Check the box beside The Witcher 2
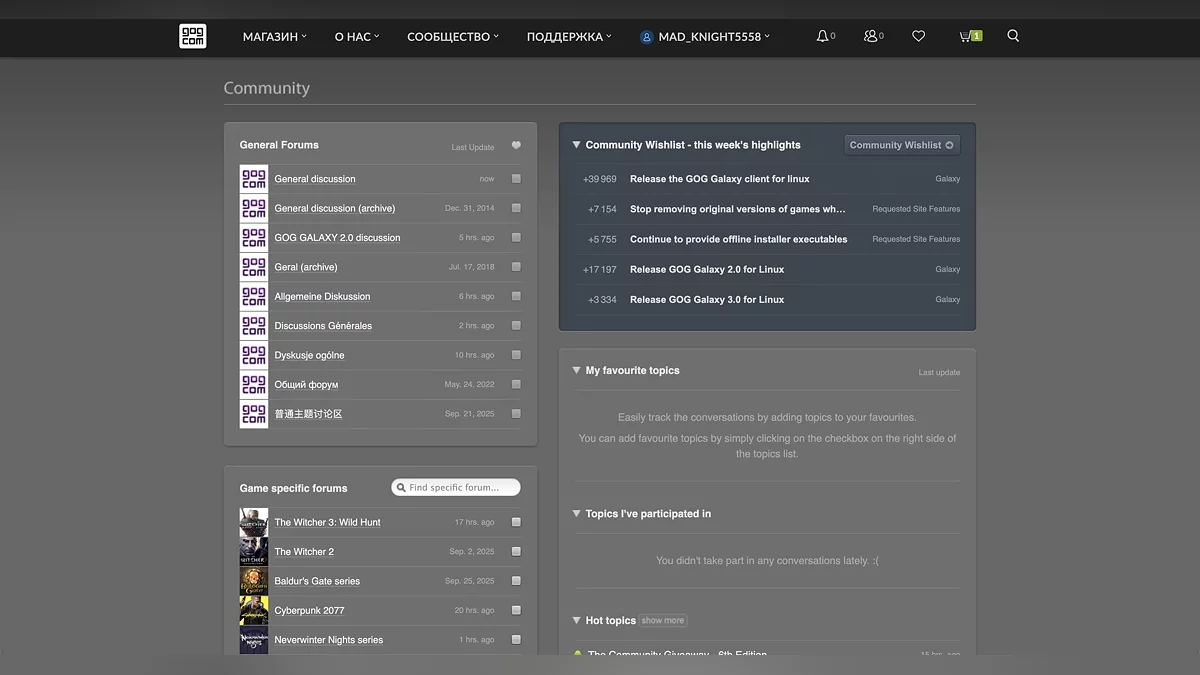This screenshot has height=675, width=1200. [516, 552]
